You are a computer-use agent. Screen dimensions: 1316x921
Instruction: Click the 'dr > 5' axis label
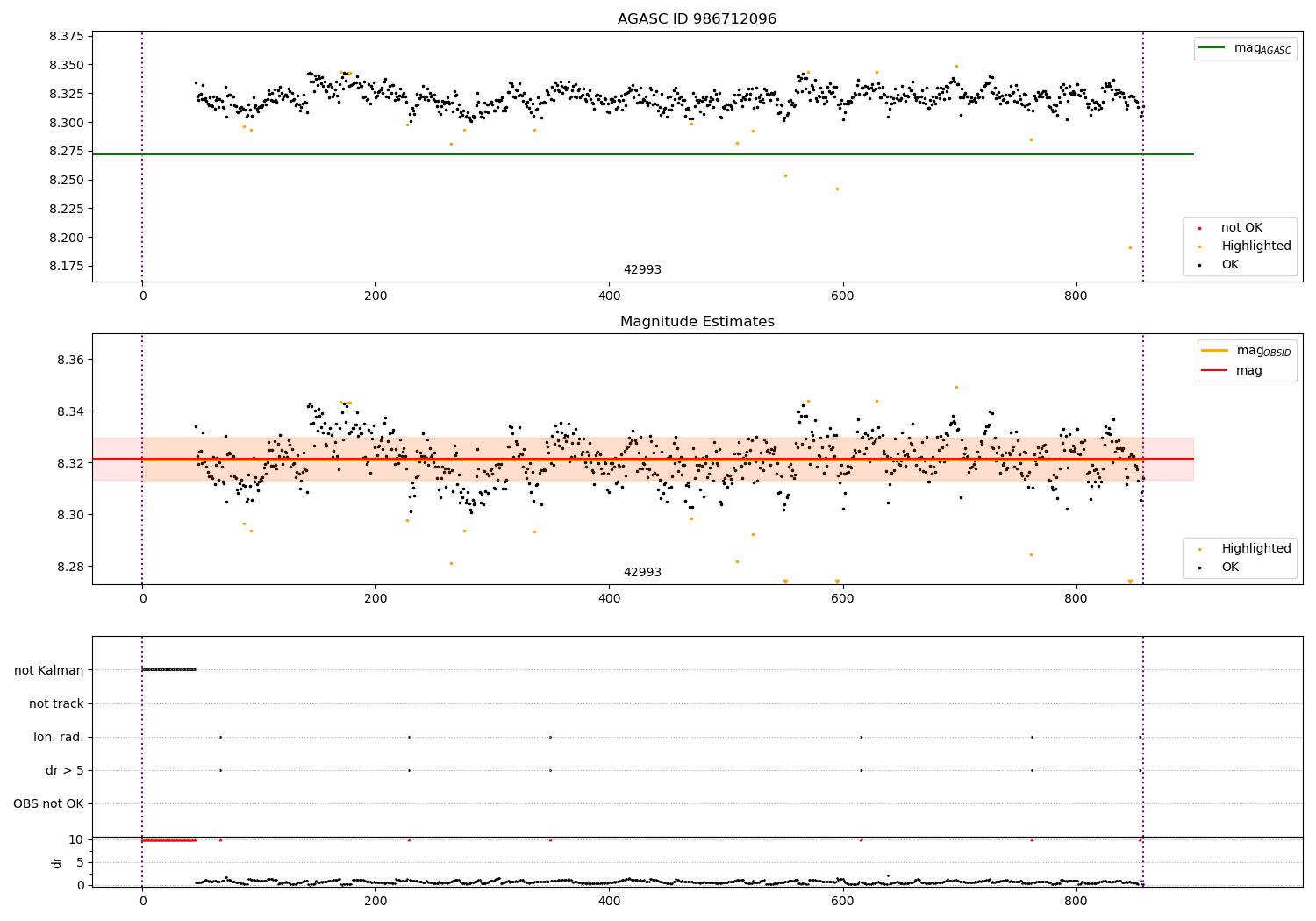[65, 770]
